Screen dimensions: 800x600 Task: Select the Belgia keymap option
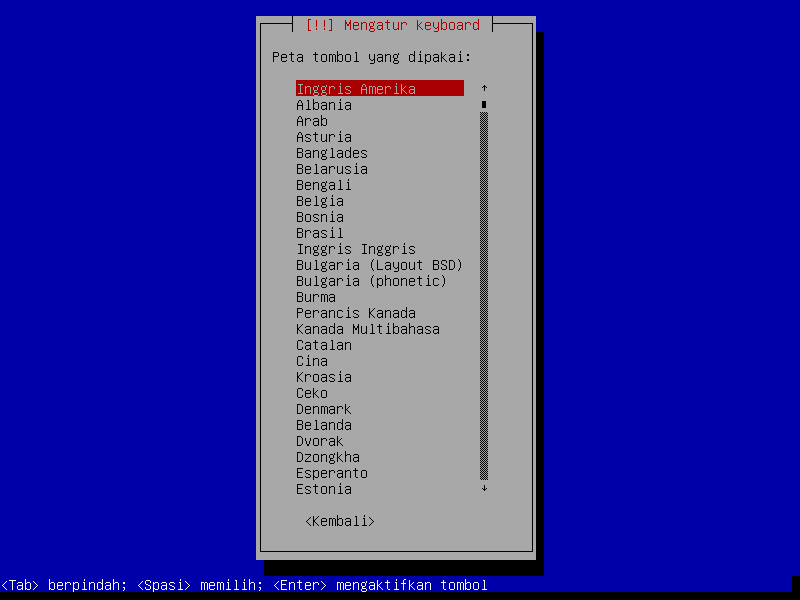(x=320, y=201)
